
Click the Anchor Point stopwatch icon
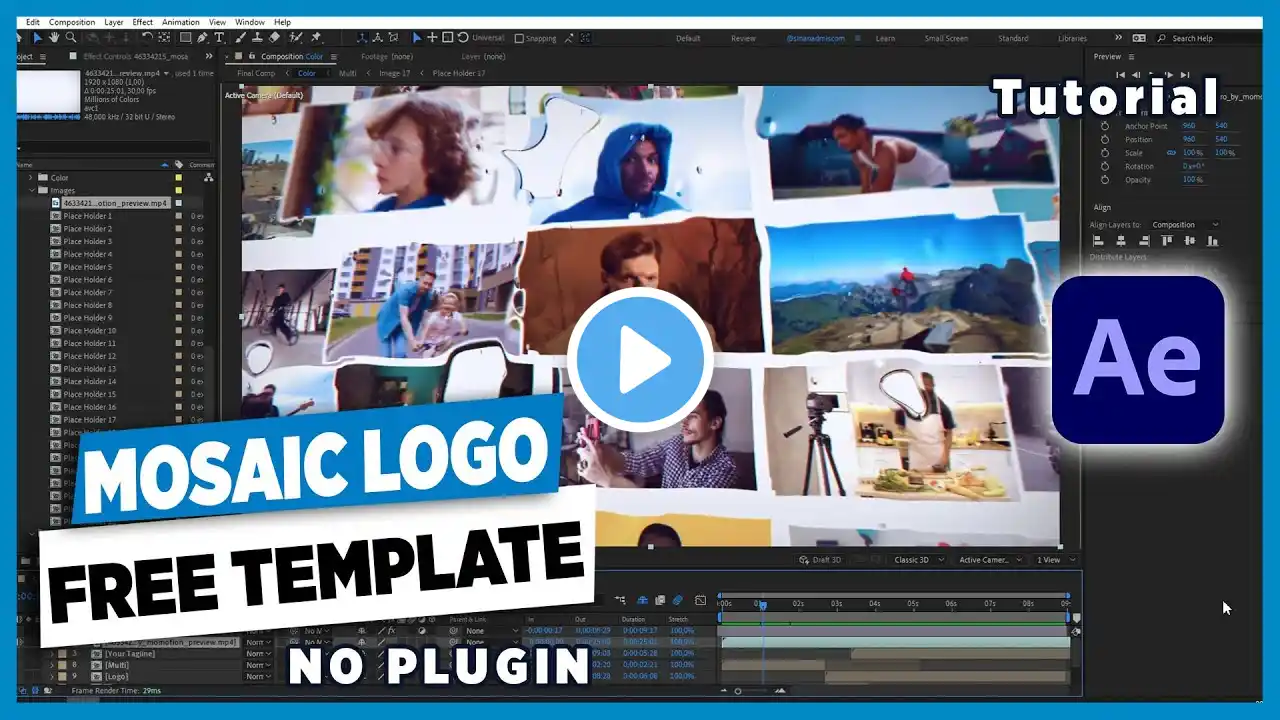tap(1105, 126)
